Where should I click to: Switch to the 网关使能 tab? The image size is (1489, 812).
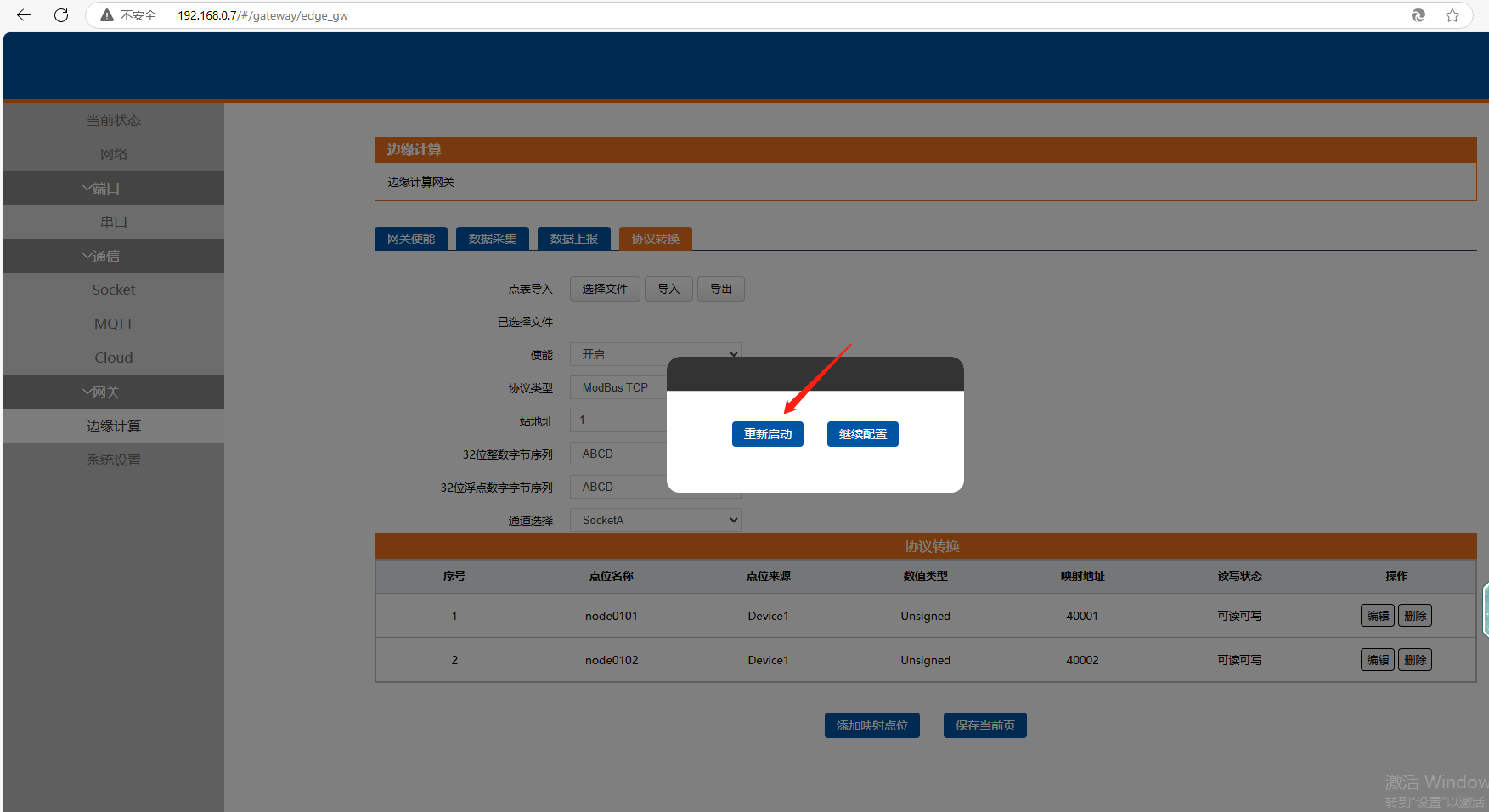411,239
